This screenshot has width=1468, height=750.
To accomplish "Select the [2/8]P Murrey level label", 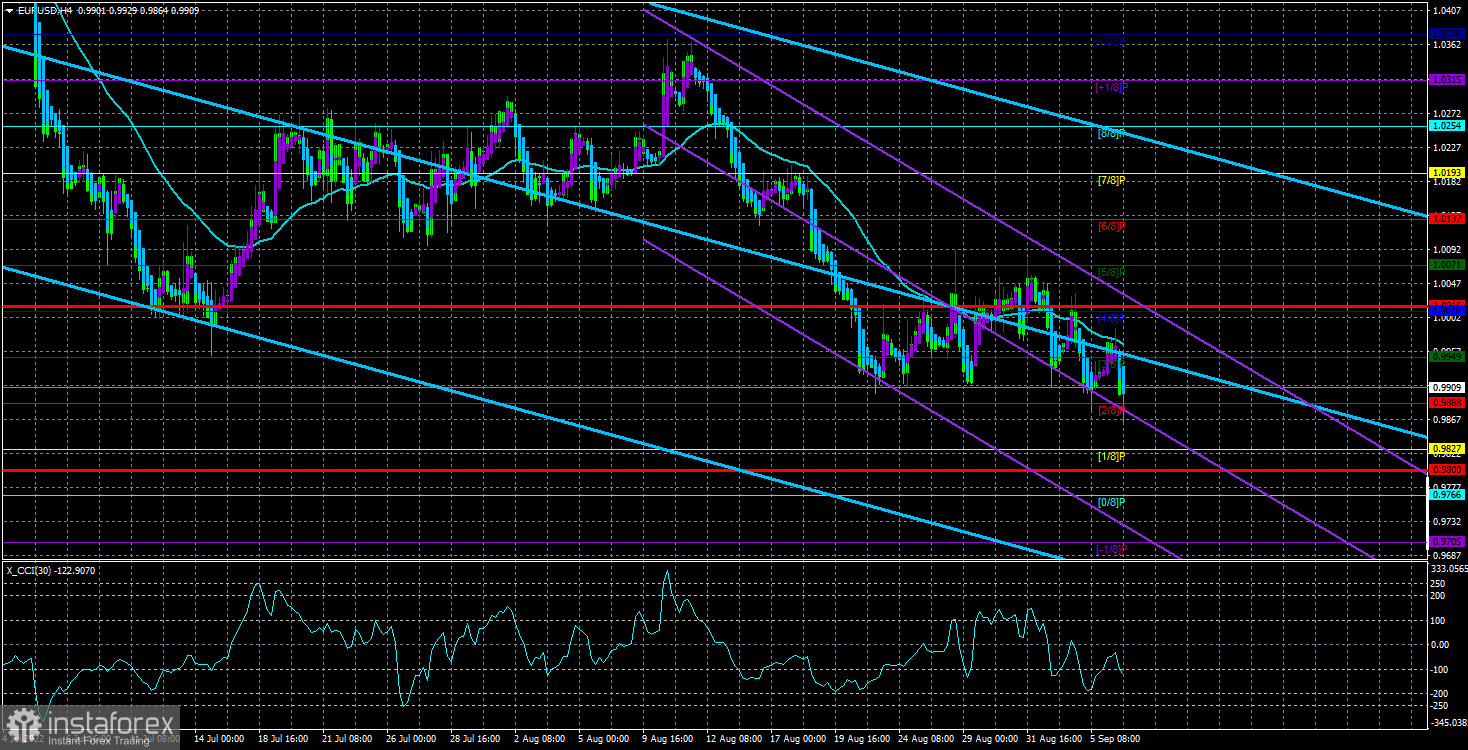I will (1111, 410).
